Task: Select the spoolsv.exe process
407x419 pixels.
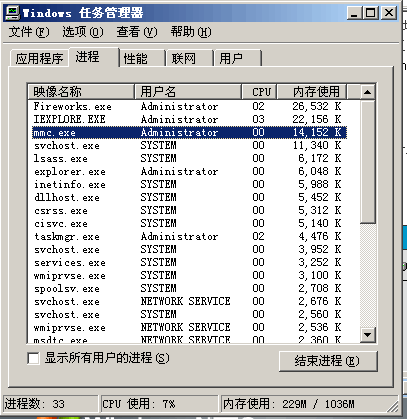Action: tap(189, 288)
